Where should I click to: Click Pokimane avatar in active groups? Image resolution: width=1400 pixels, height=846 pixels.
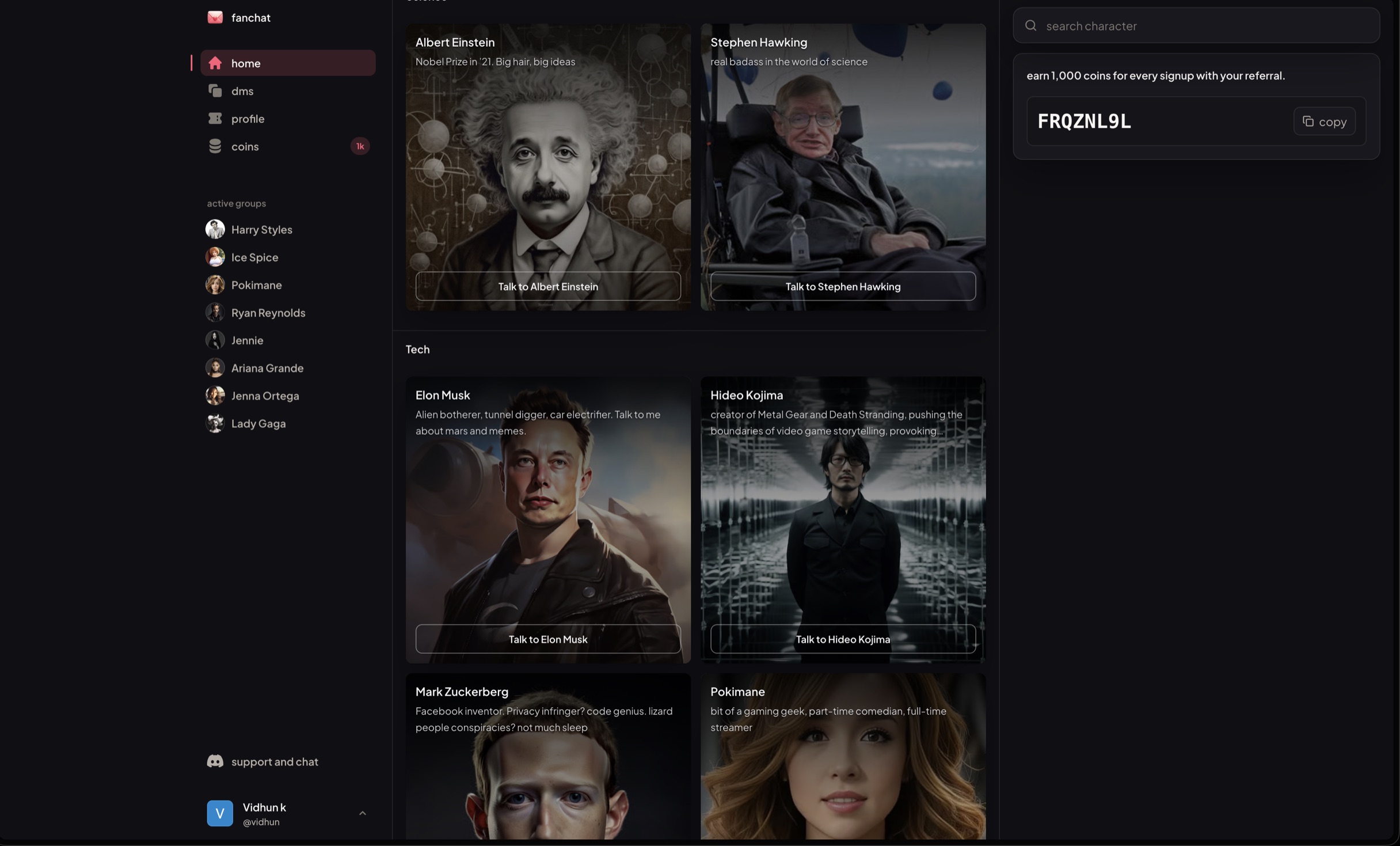click(x=215, y=284)
